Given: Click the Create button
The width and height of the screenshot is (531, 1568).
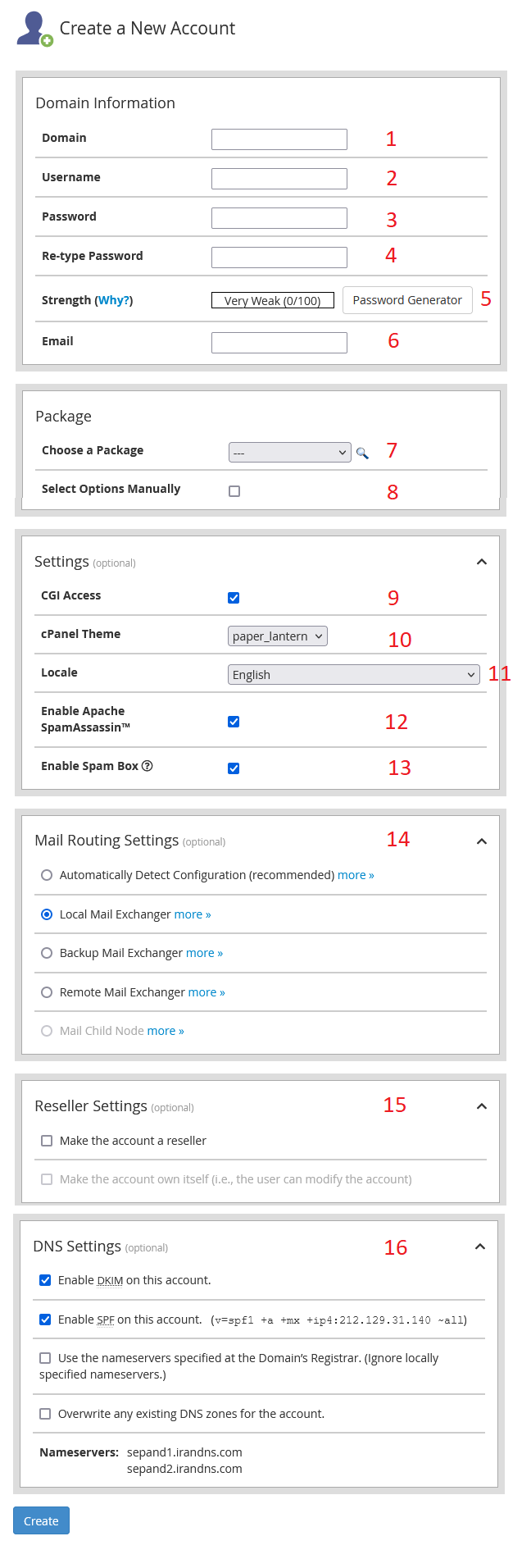Looking at the screenshot, I should (41, 1520).
